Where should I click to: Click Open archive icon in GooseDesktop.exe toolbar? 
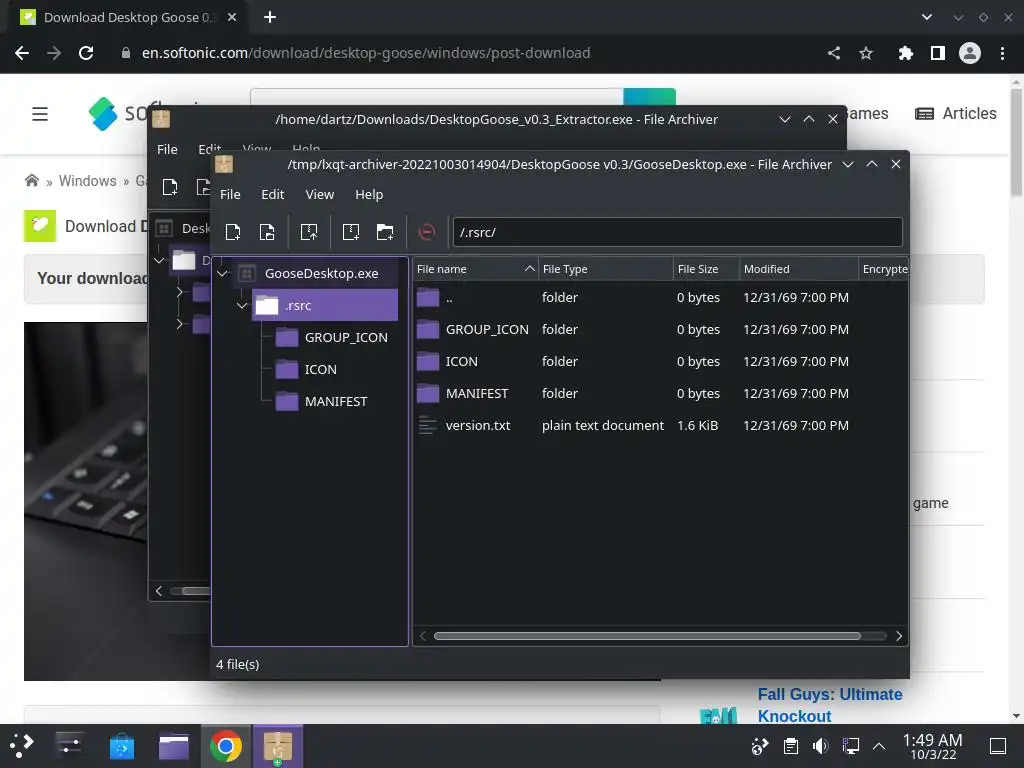[x=267, y=232]
